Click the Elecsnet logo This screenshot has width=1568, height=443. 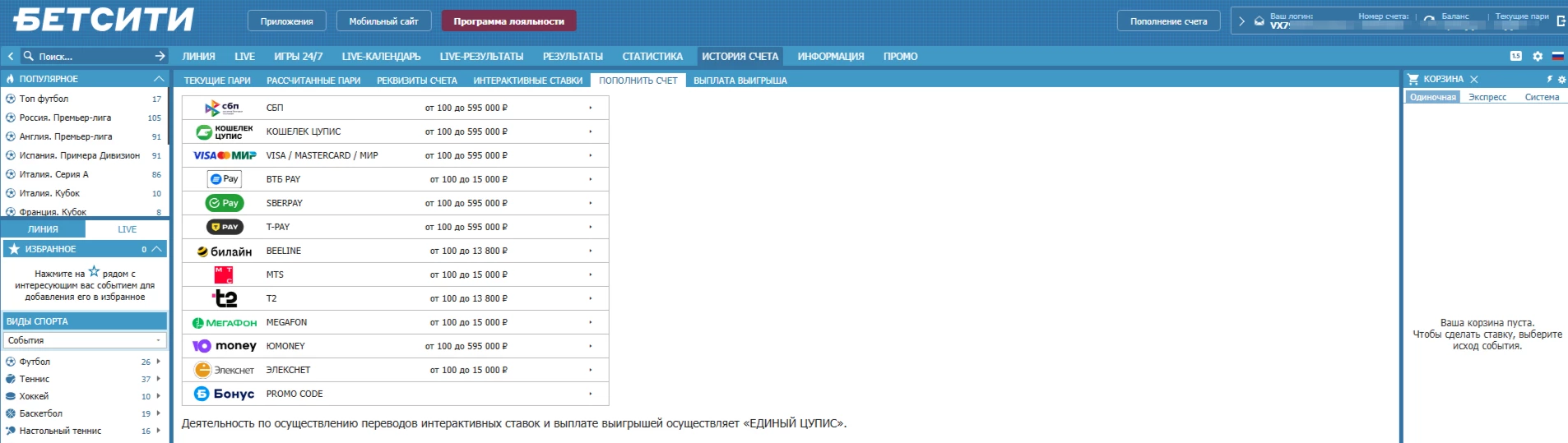pyautogui.click(x=225, y=370)
